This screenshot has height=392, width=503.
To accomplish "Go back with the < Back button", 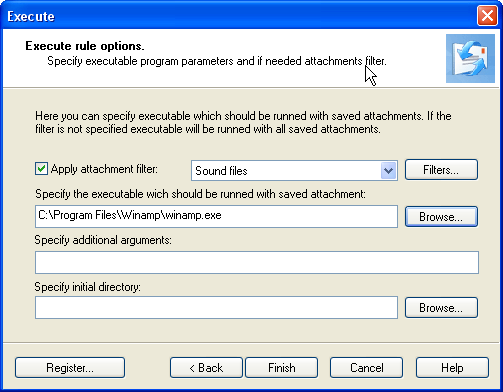I will [206, 368].
